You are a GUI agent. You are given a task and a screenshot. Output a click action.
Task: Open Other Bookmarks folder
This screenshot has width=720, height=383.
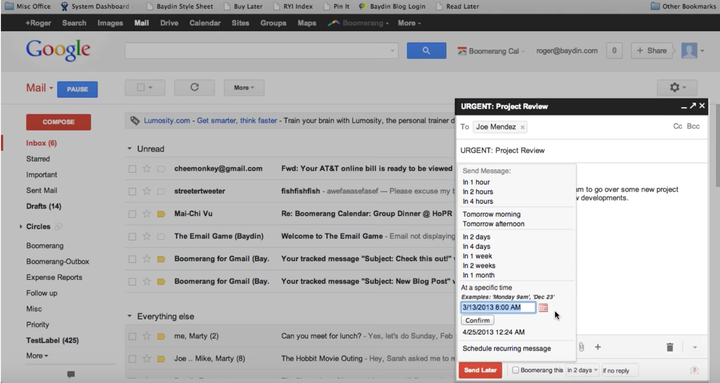coord(683,6)
